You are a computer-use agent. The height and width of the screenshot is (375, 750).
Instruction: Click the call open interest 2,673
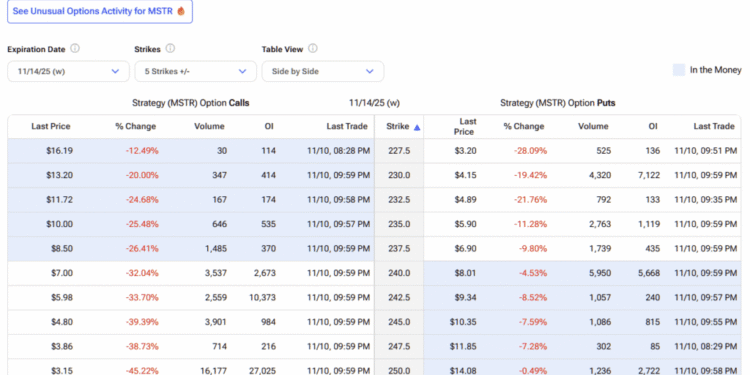(x=265, y=273)
